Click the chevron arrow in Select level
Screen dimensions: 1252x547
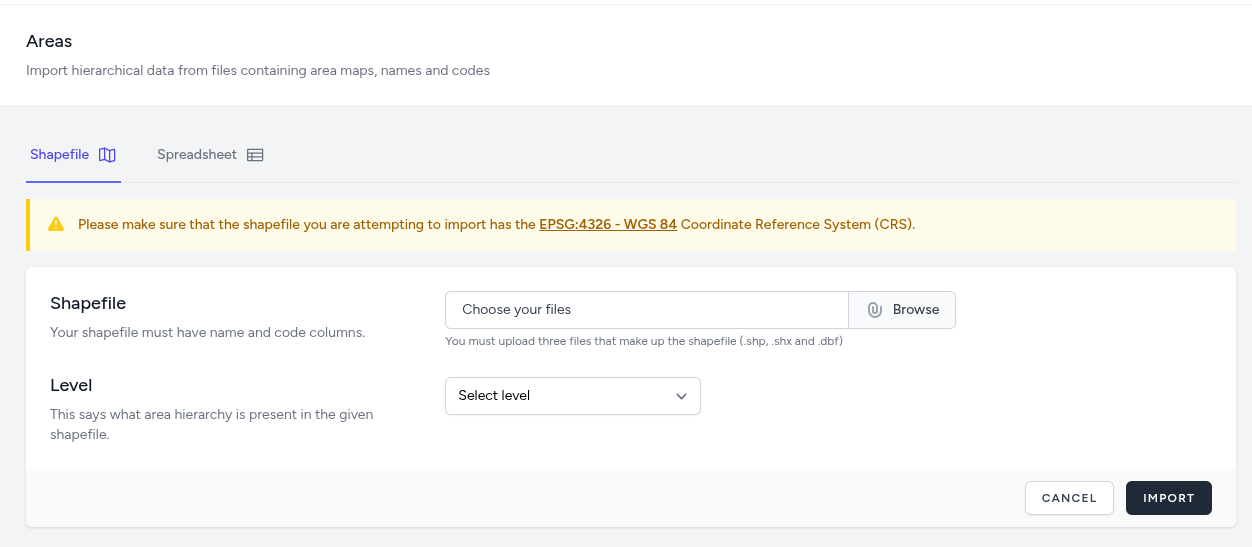[681, 396]
